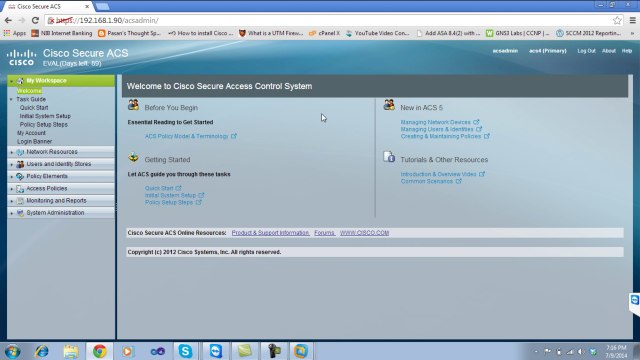Select Policy Setup Steps in the sidebar

pos(44,125)
